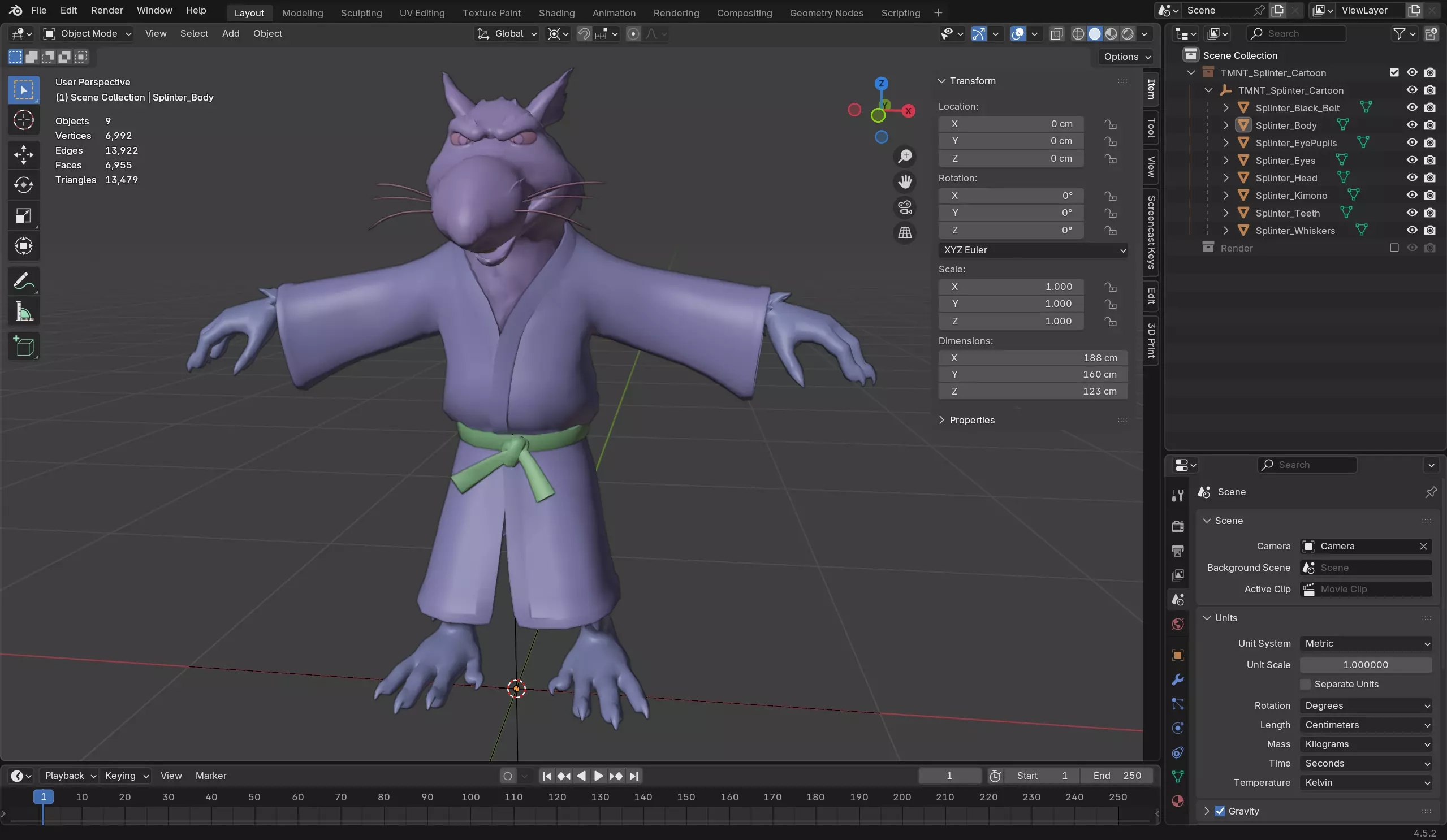This screenshot has height=840, width=1447.
Task: Open the Render menu
Action: (107, 10)
